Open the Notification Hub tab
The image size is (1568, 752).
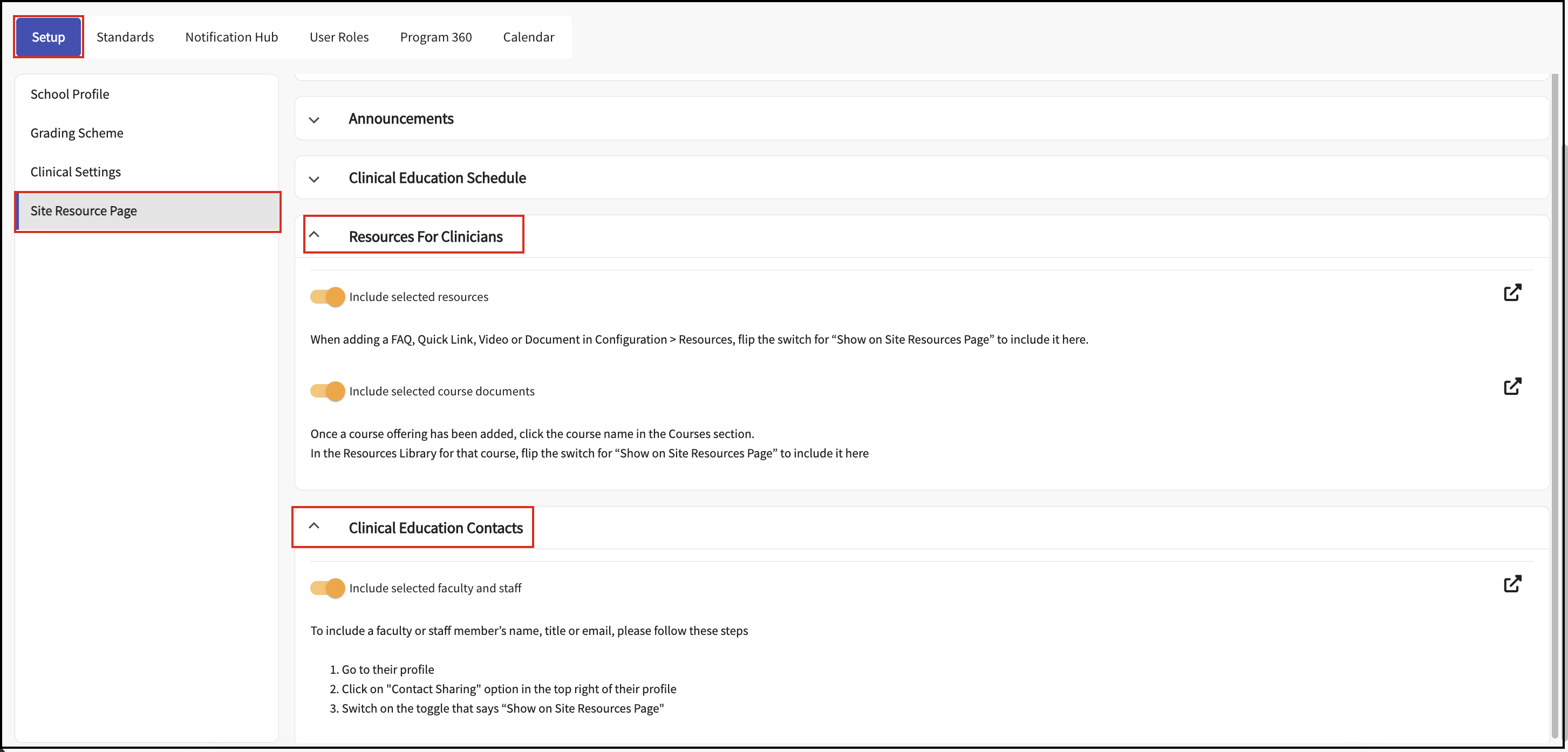pyautogui.click(x=231, y=37)
